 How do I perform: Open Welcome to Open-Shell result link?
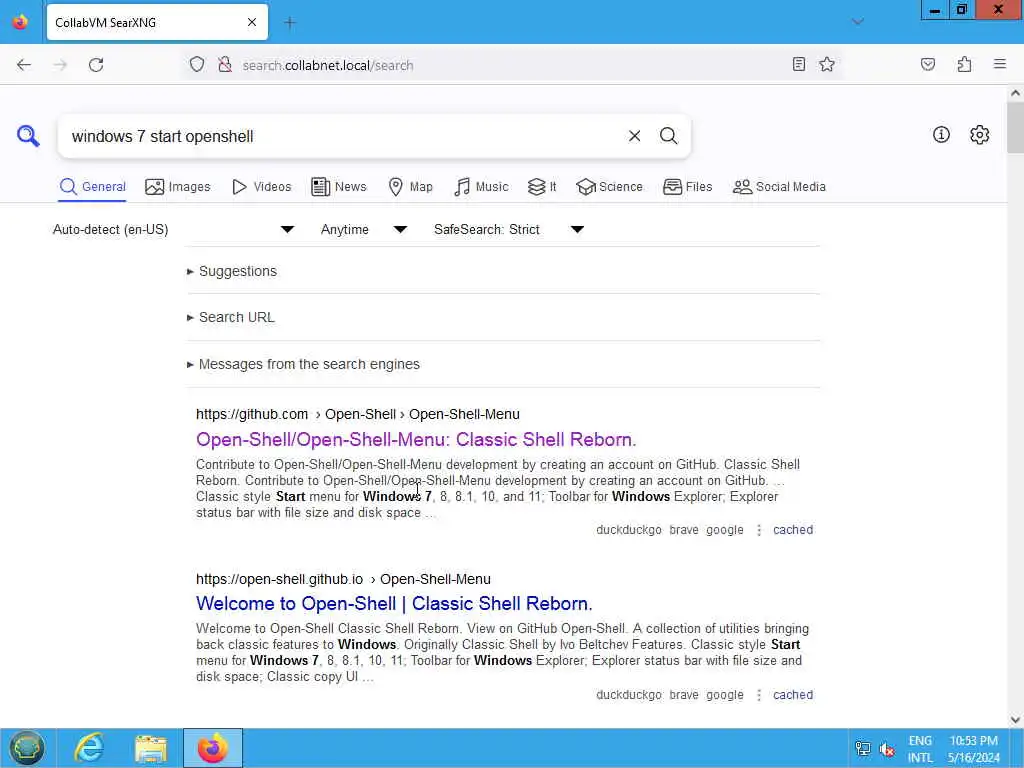click(394, 603)
